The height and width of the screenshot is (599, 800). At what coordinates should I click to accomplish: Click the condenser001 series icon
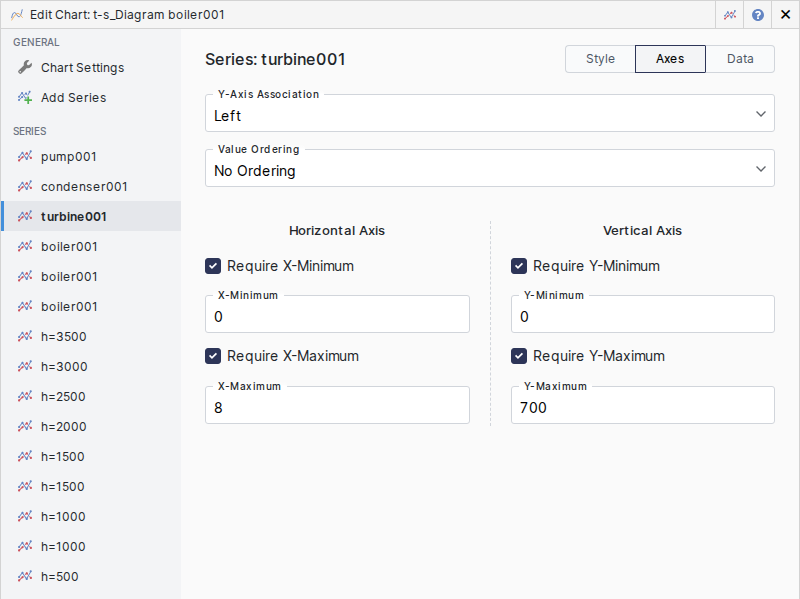(x=25, y=187)
